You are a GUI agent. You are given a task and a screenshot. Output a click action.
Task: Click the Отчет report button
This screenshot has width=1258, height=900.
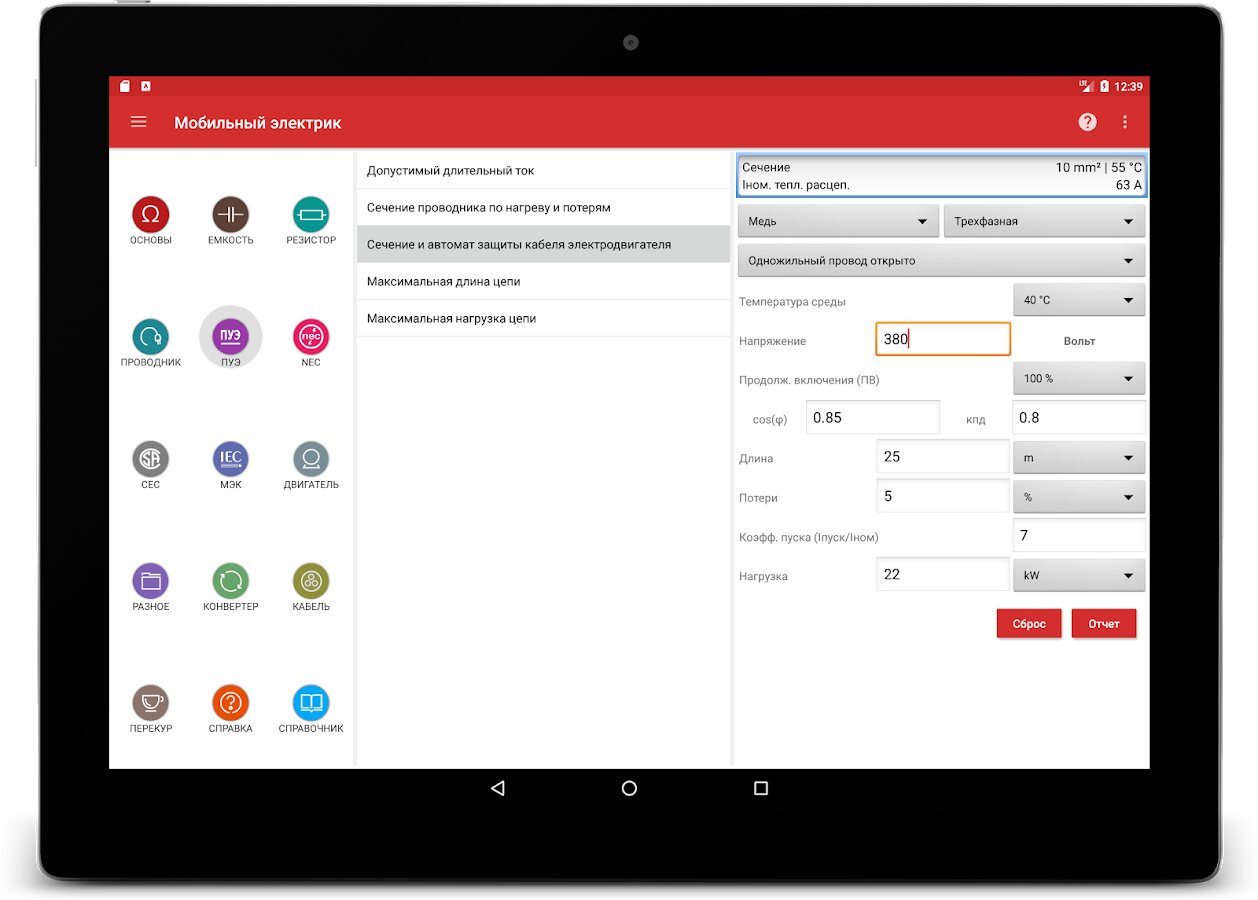1104,623
